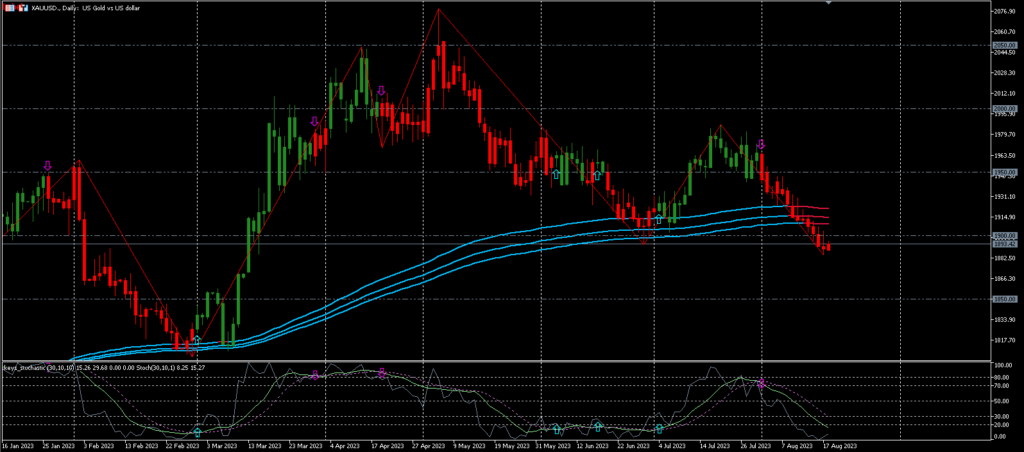Click the 1950.00 price level label
1024x452 pixels.
click(1004, 172)
